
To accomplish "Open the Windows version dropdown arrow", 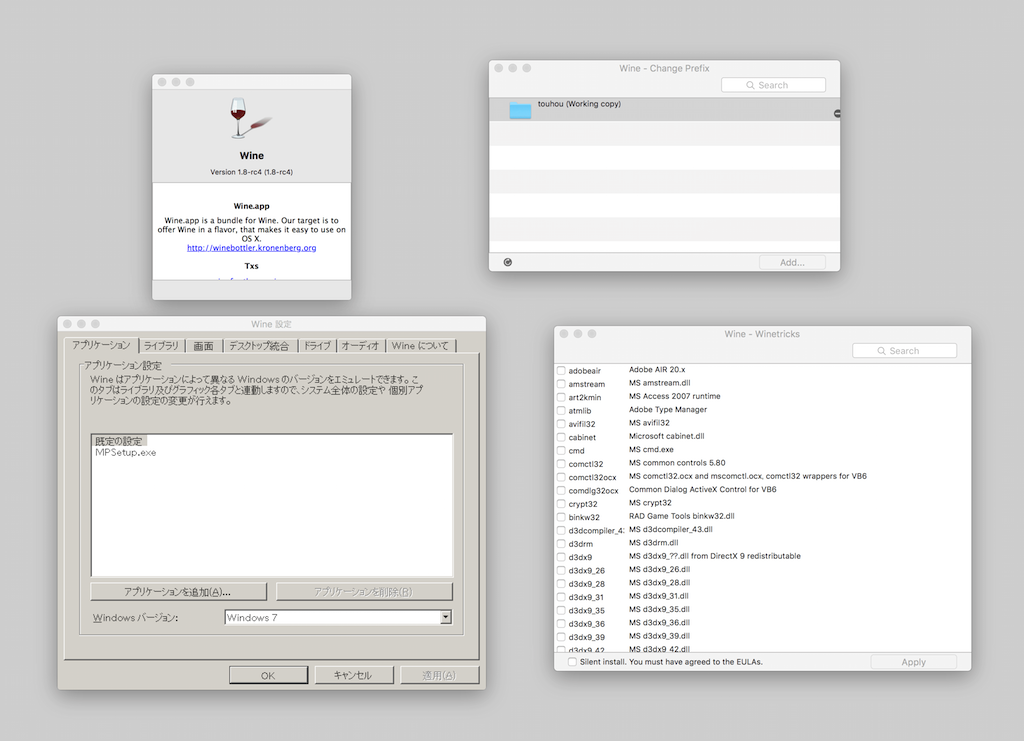I will click(x=445, y=617).
